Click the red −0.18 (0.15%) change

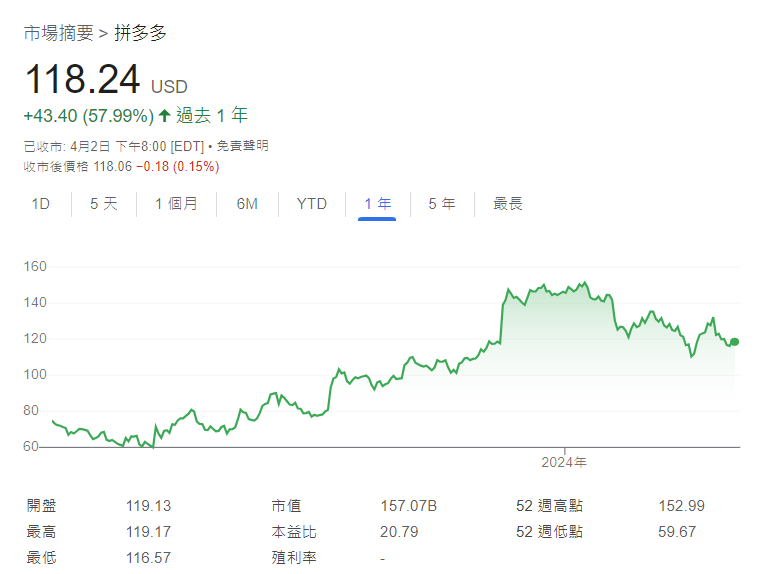(x=178, y=167)
